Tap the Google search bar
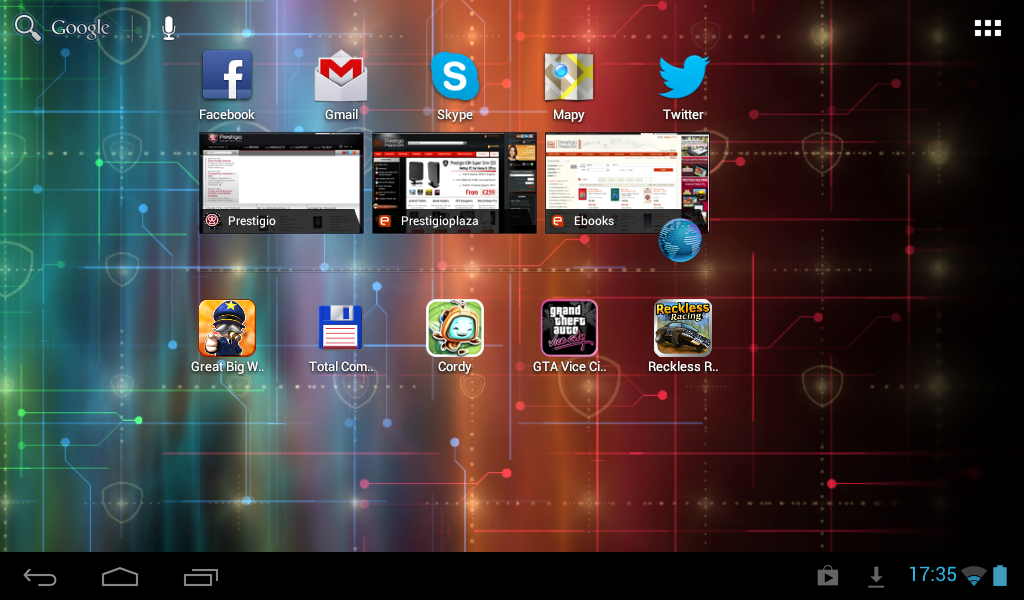1024x600 pixels. [80, 28]
